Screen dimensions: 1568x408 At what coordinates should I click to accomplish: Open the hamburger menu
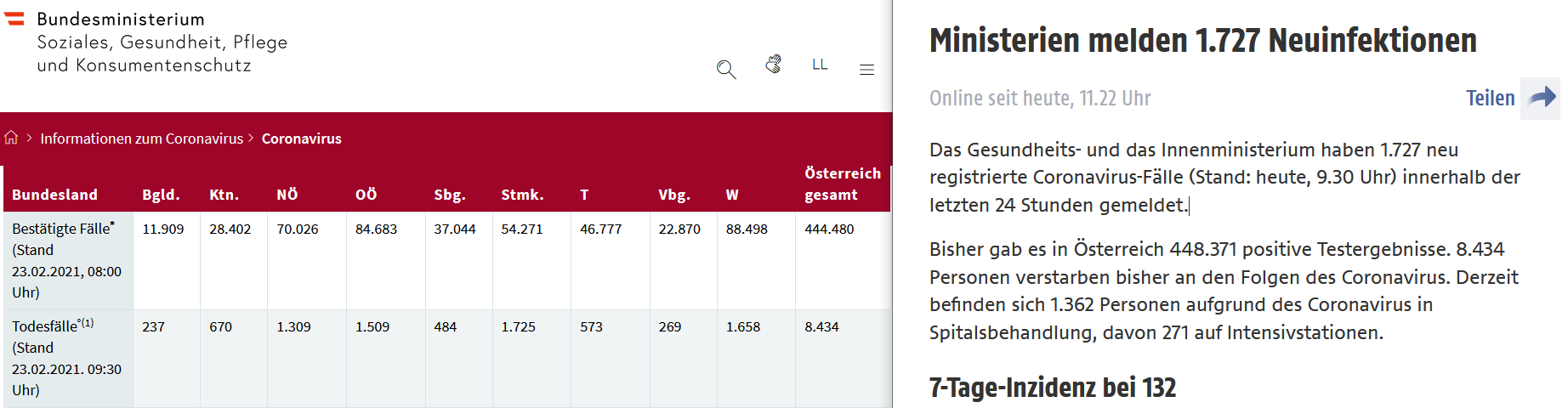(866, 70)
